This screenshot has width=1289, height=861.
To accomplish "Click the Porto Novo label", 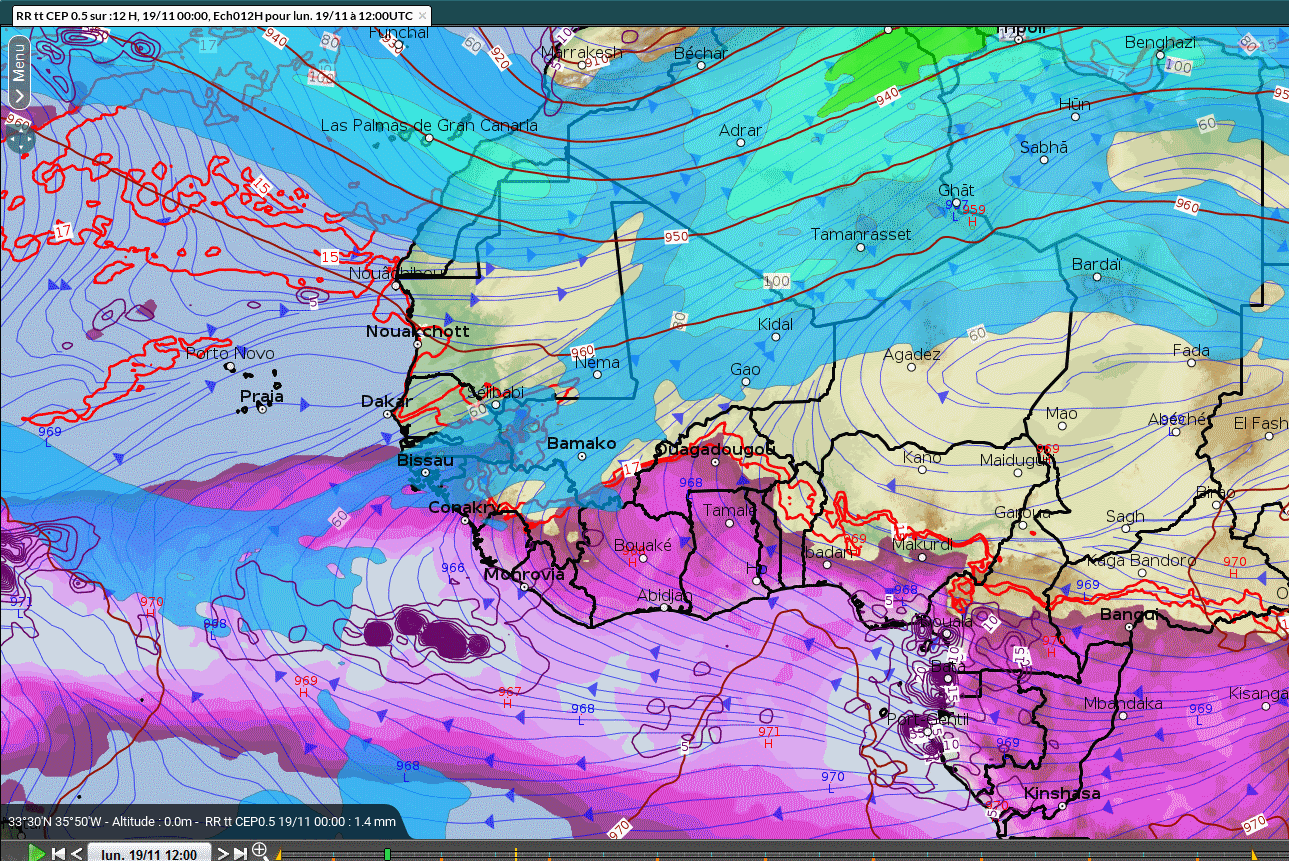I will tap(230, 353).
